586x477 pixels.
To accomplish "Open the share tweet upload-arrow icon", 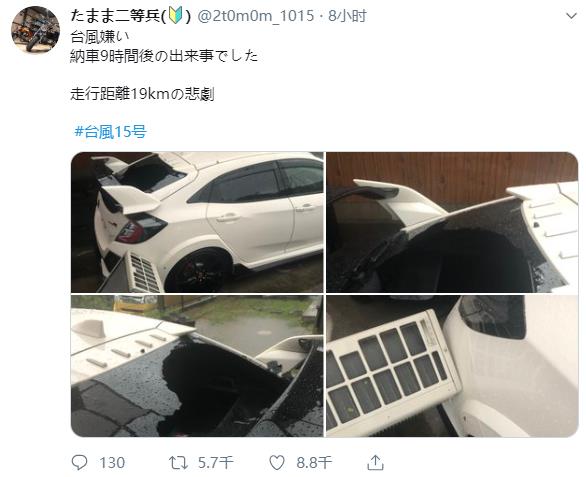I will point(375,463).
